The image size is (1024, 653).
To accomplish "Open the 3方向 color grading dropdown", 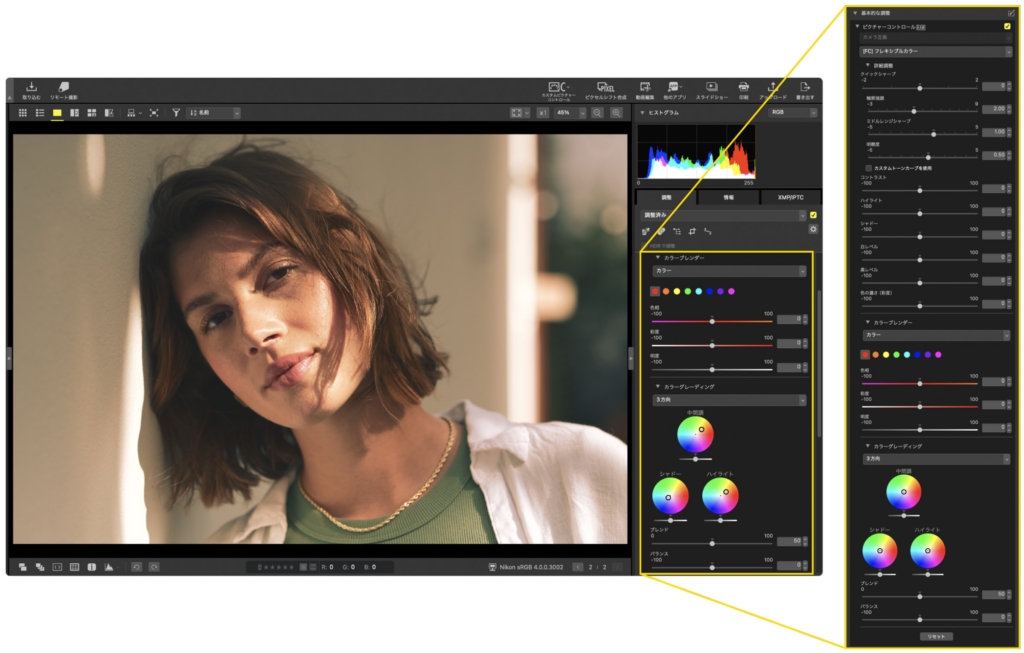I will tap(729, 400).
